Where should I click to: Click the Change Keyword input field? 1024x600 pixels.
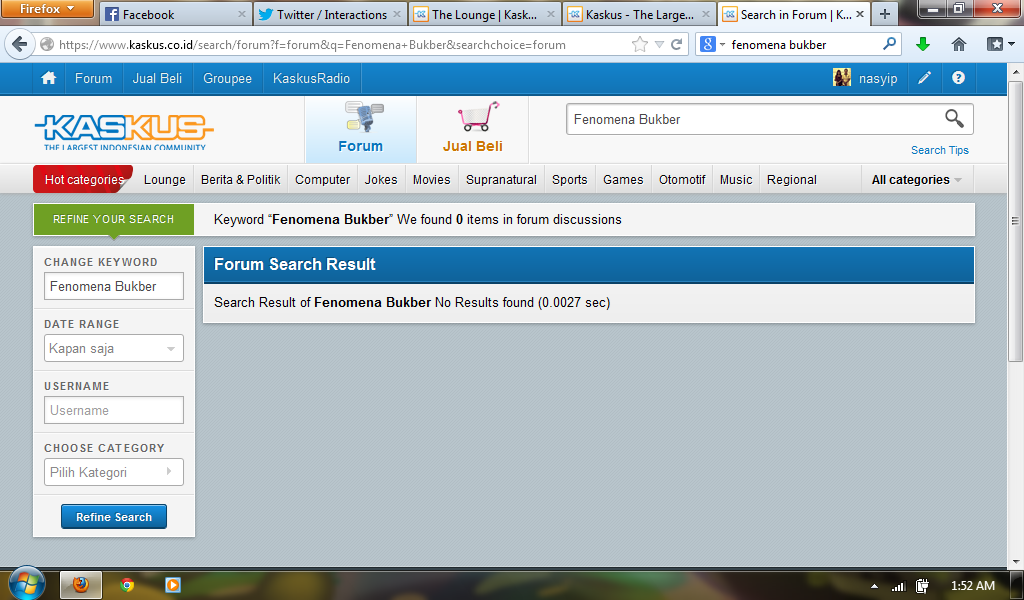click(x=114, y=286)
